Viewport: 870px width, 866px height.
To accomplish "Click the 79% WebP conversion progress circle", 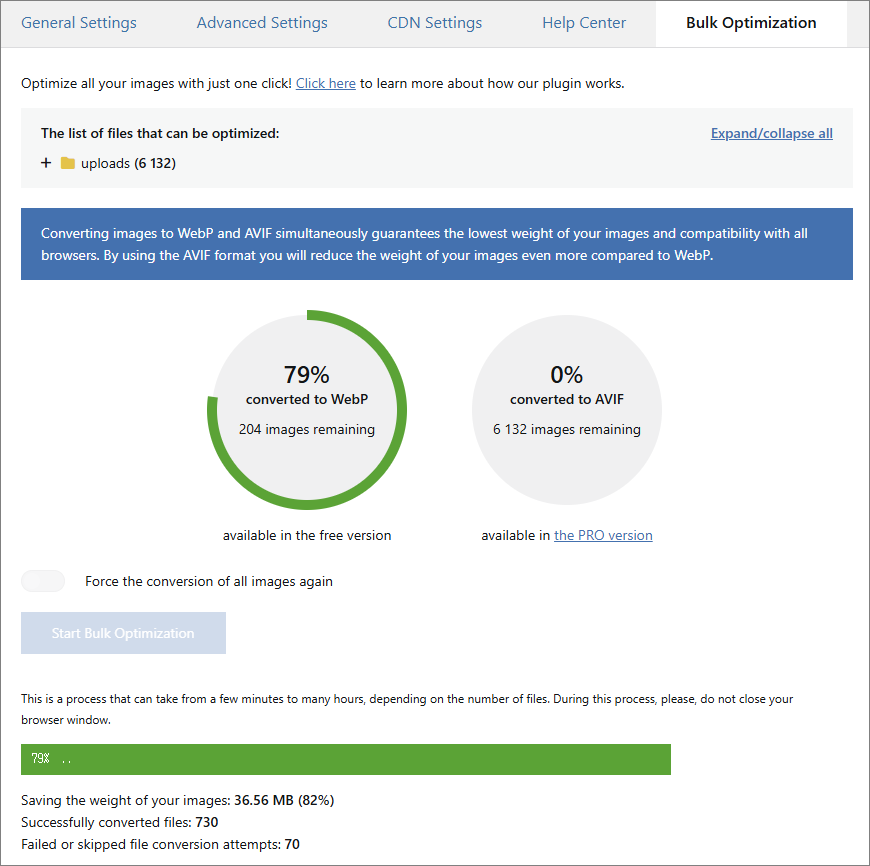I will coord(307,410).
